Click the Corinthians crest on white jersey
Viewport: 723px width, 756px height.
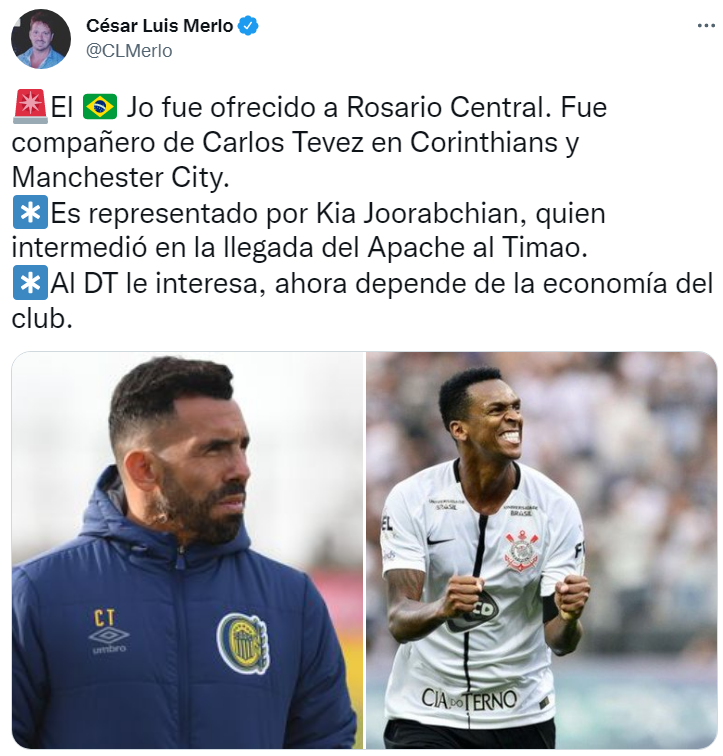521,551
